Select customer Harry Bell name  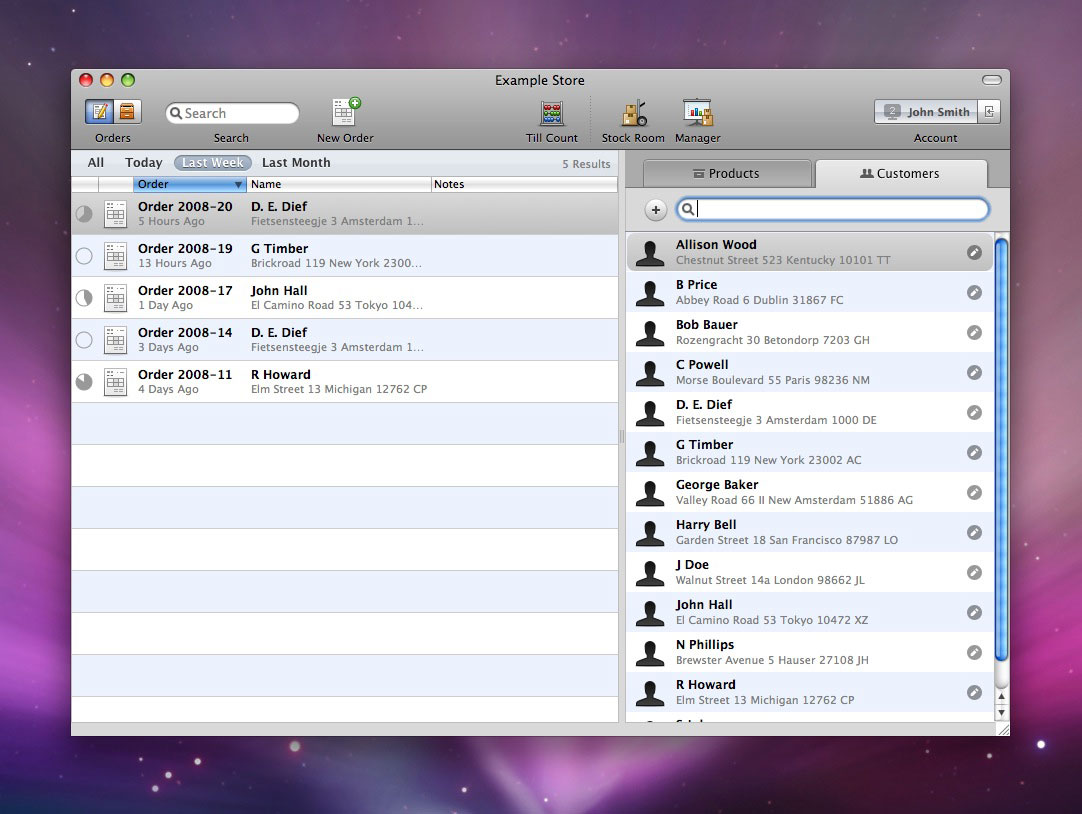(x=706, y=525)
